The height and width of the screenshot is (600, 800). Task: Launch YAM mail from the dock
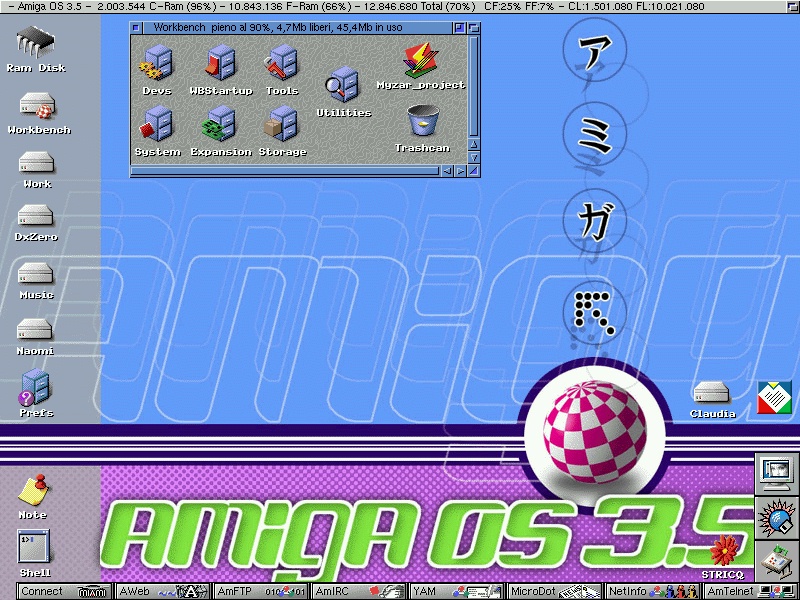point(457,591)
